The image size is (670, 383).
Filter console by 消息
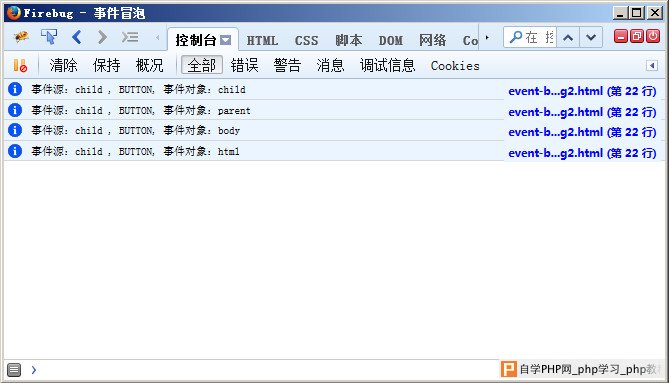click(x=330, y=65)
